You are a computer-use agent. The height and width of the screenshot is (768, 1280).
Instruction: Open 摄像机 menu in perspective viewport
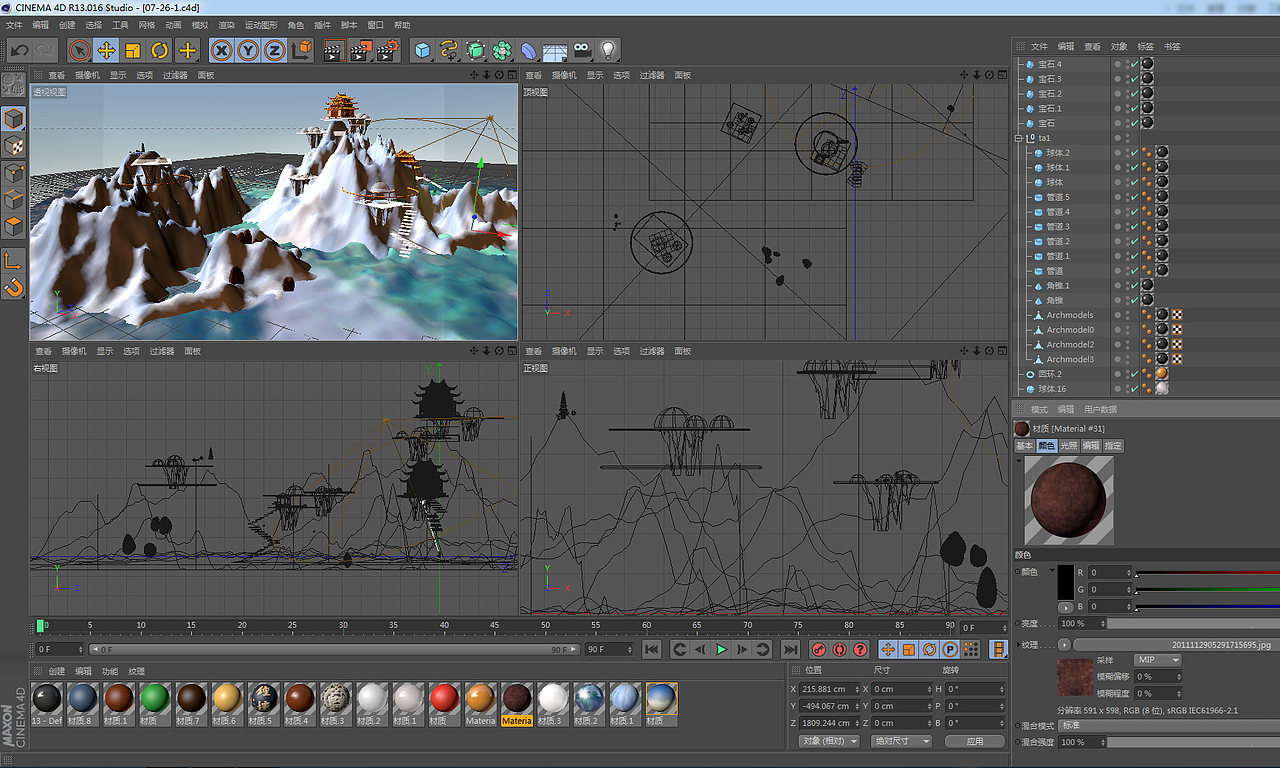tap(87, 75)
